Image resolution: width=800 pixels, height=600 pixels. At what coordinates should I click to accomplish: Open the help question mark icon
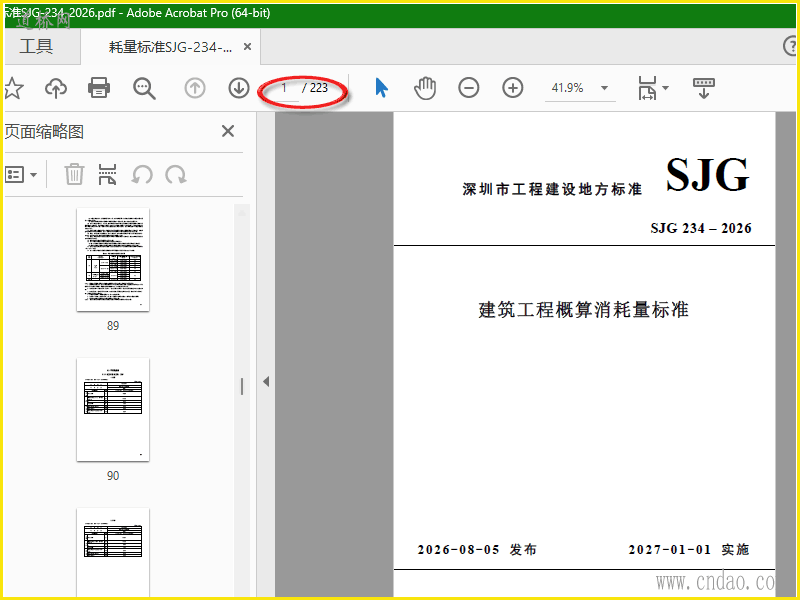click(791, 47)
